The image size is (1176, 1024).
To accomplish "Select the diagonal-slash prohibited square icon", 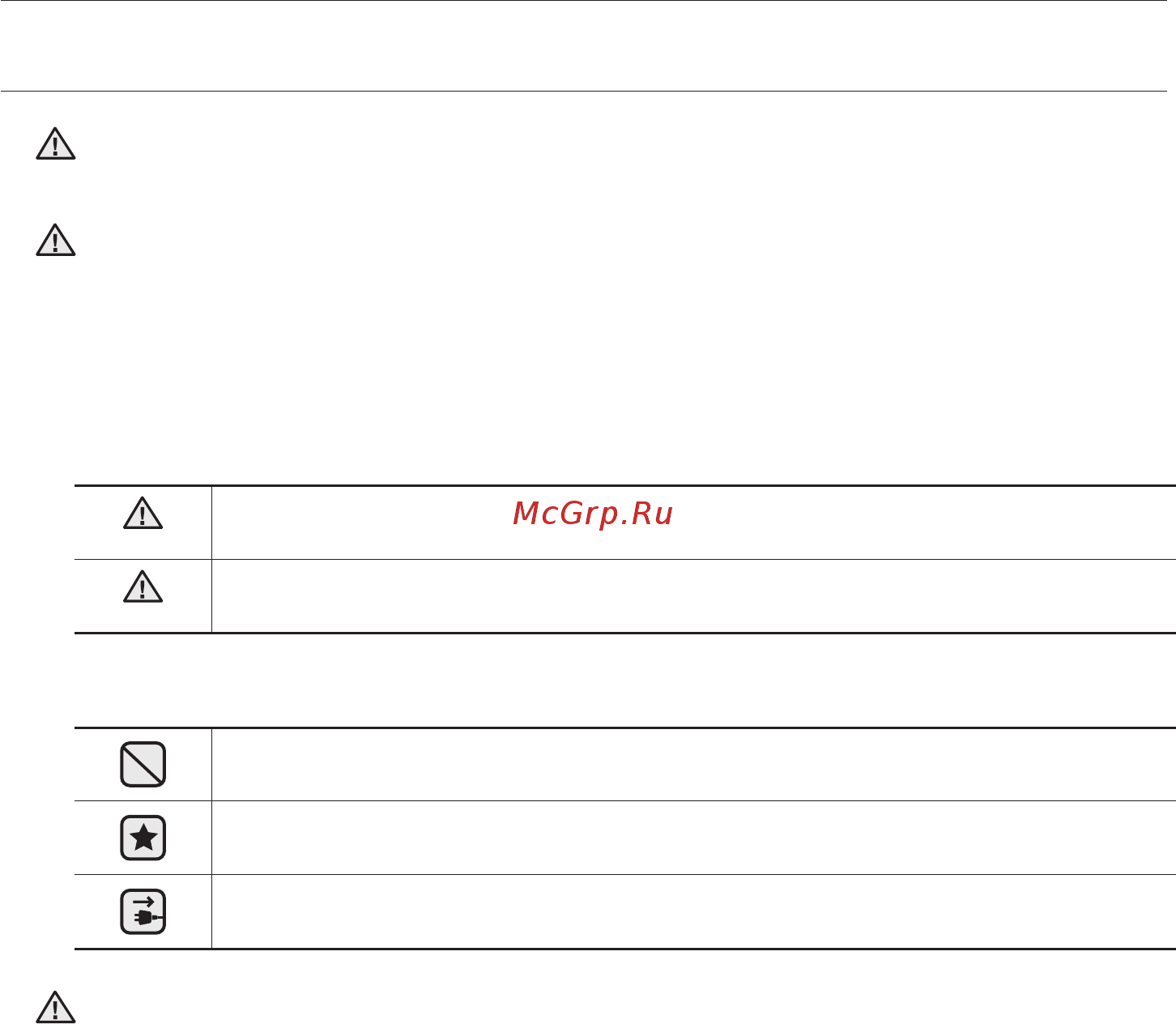I will click(x=143, y=764).
